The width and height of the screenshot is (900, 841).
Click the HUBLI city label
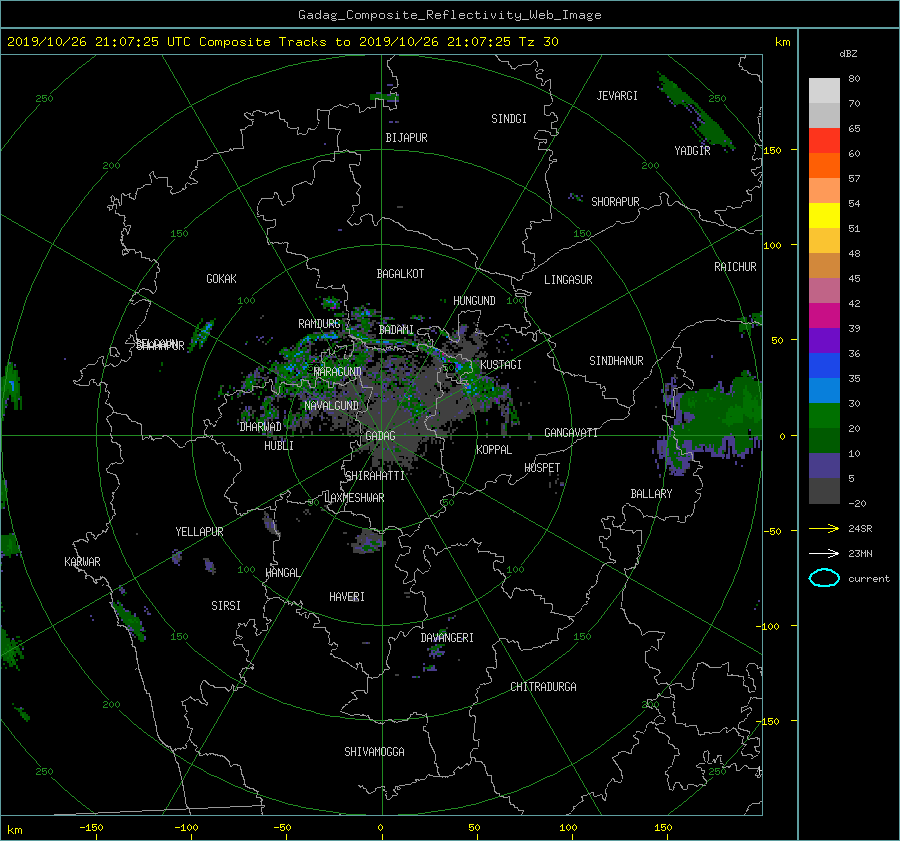[278, 445]
